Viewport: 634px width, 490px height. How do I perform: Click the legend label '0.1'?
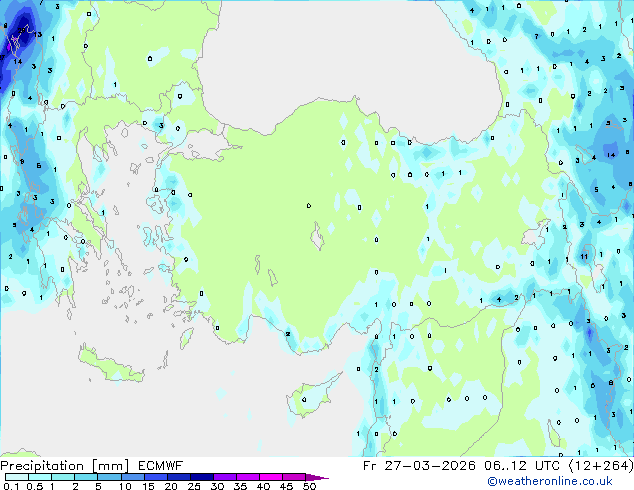[11, 486]
